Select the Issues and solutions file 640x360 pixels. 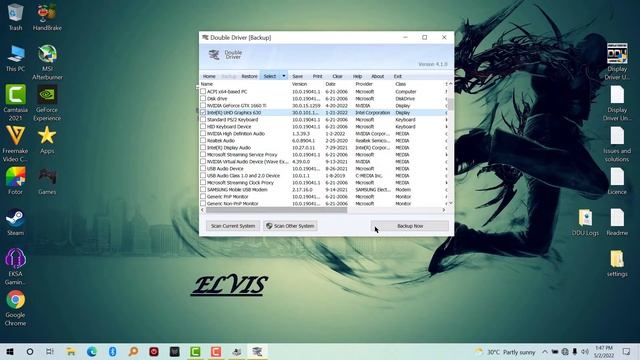click(x=617, y=144)
